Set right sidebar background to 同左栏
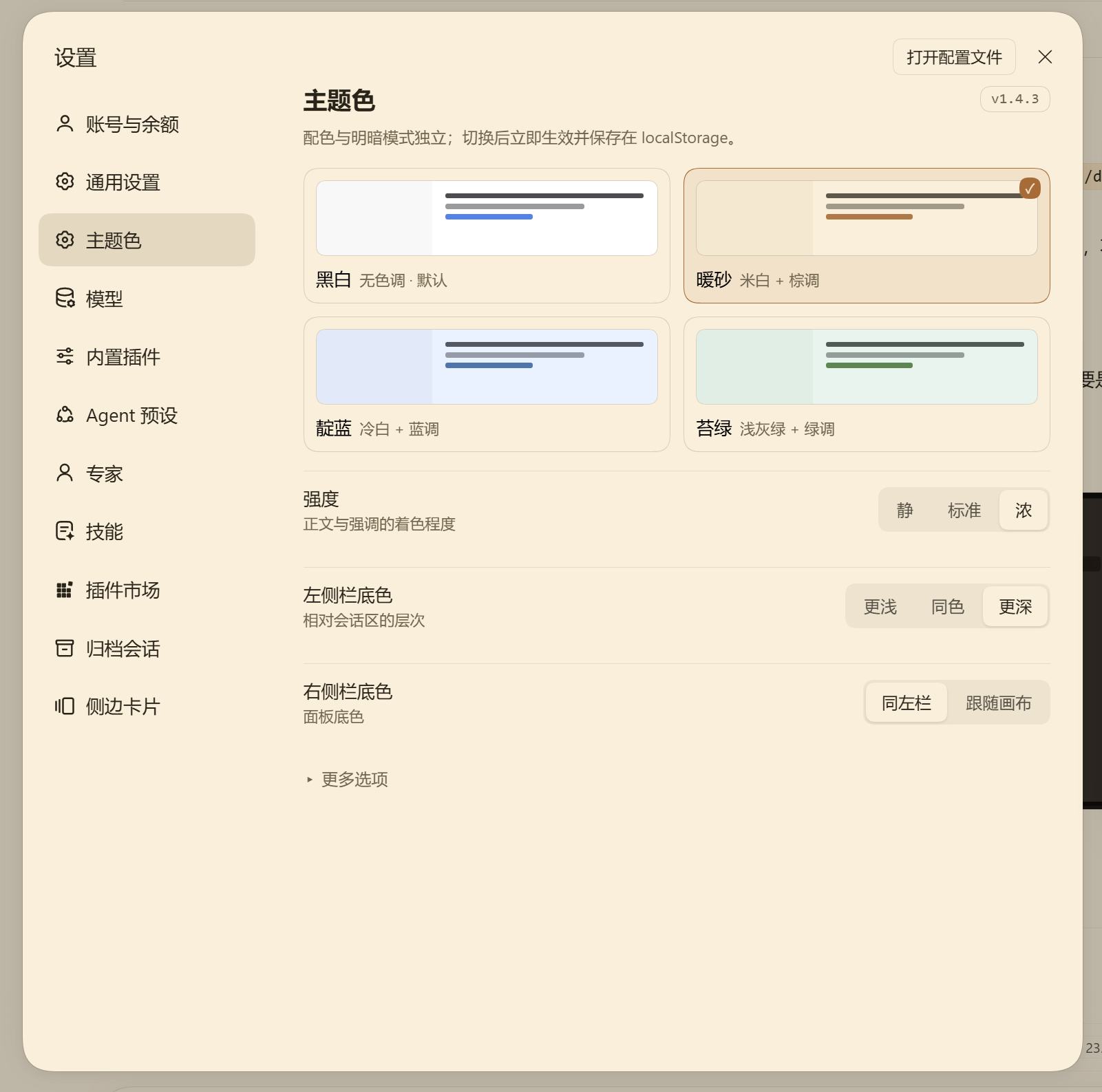1102x1092 pixels. pyautogui.click(x=906, y=703)
